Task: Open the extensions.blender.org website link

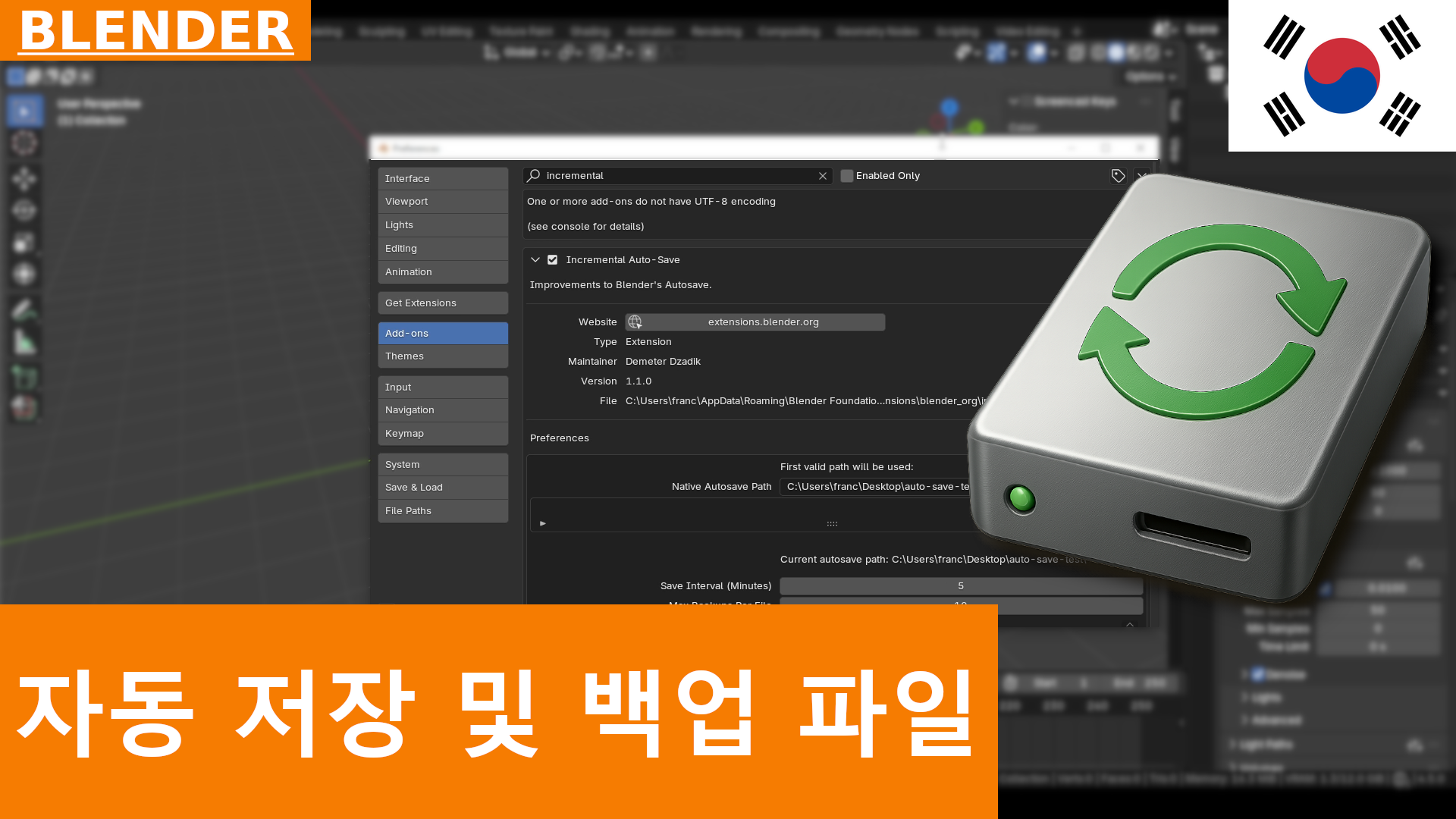Action: 755,322
